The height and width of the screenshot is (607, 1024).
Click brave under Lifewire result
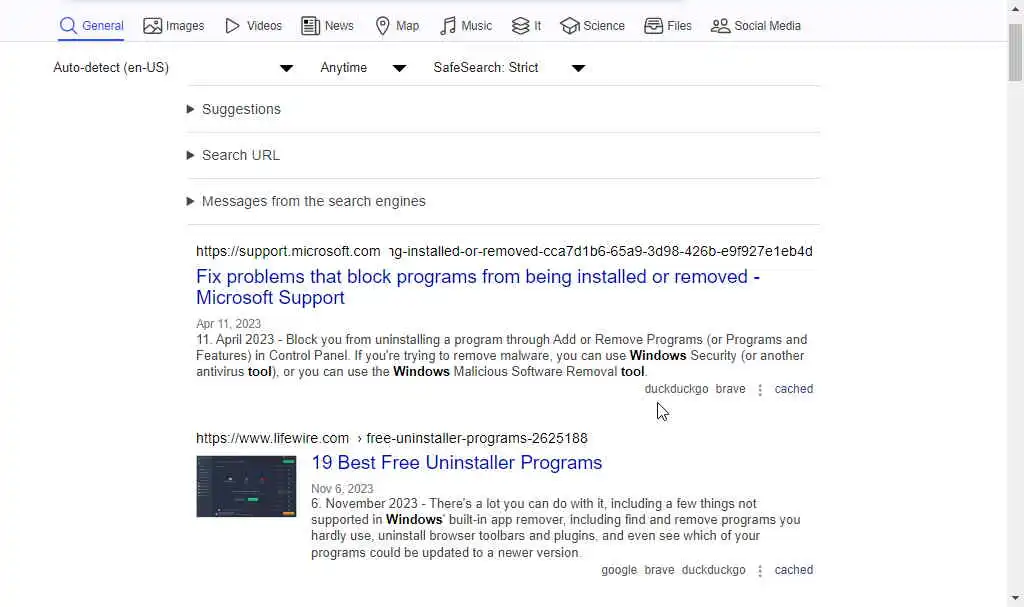pos(659,570)
